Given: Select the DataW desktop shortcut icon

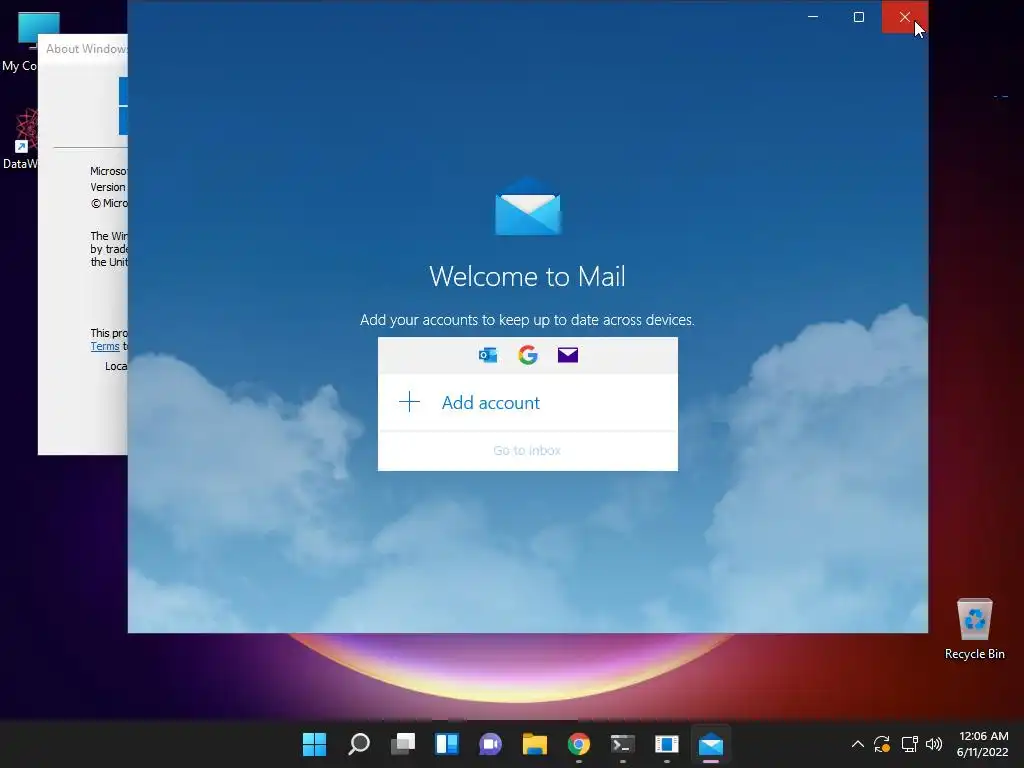Looking at the screenshot, I should (x=20, y=139).
